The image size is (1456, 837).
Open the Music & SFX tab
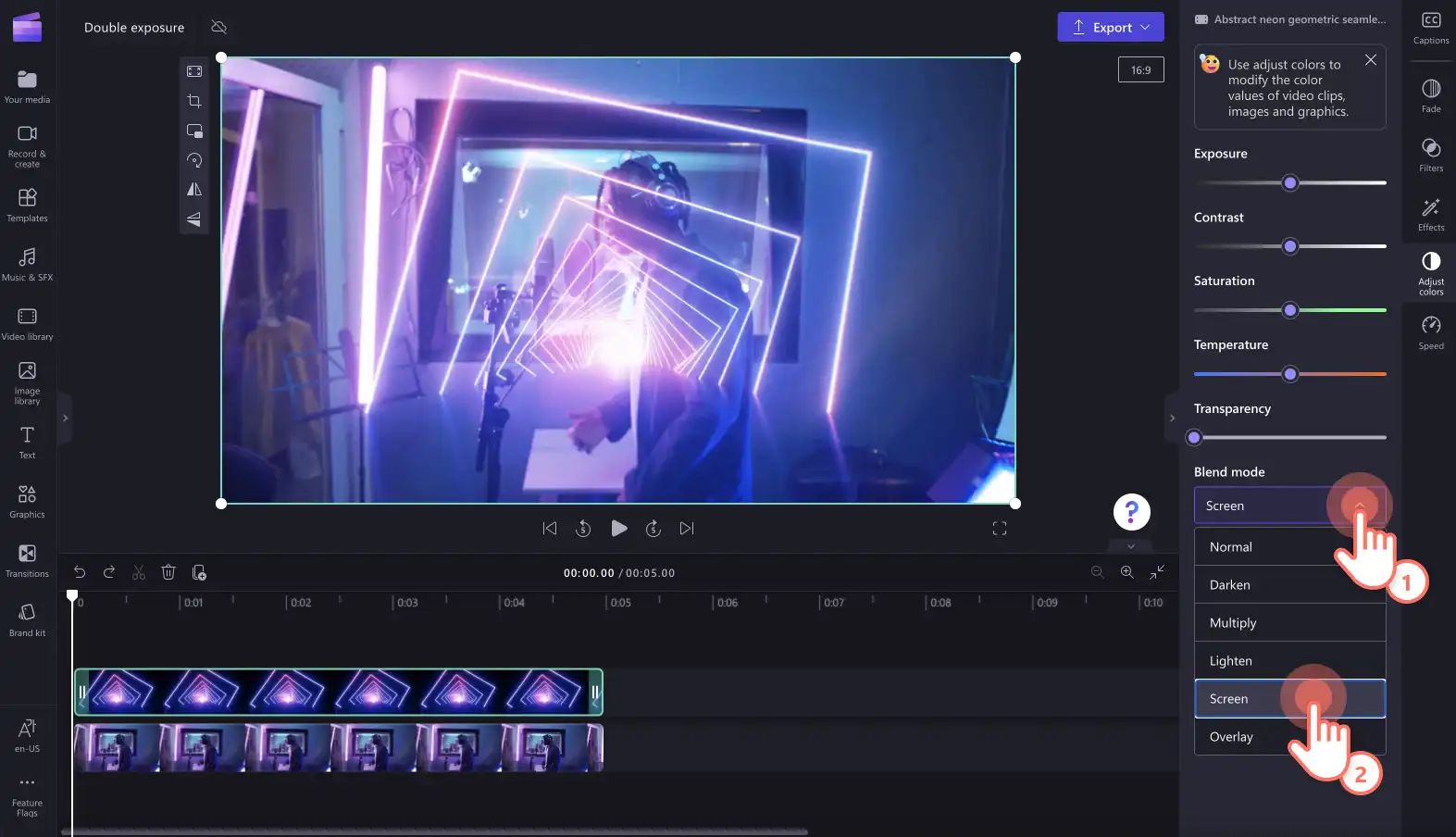pyautogui.click(x=27, y=265)
